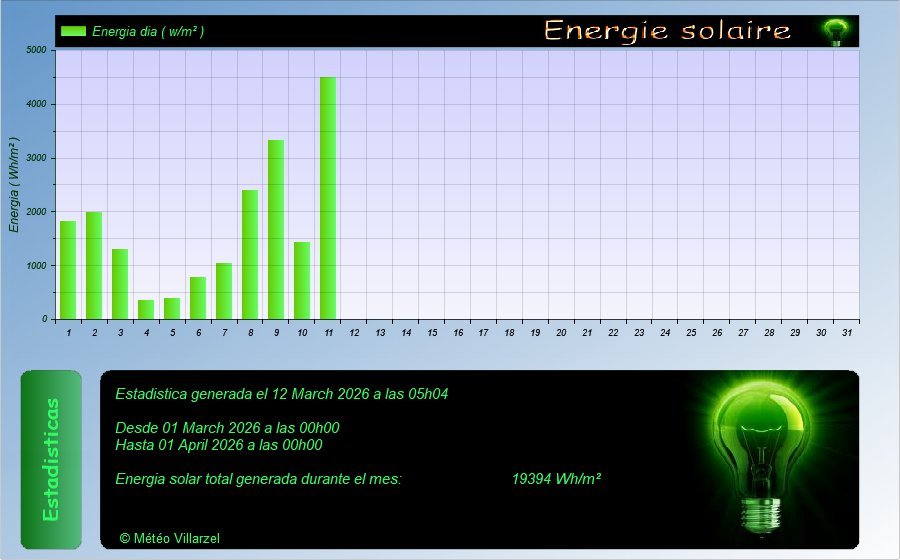Click the bar for day 8
900x560 pixels.
coord(250,254)
